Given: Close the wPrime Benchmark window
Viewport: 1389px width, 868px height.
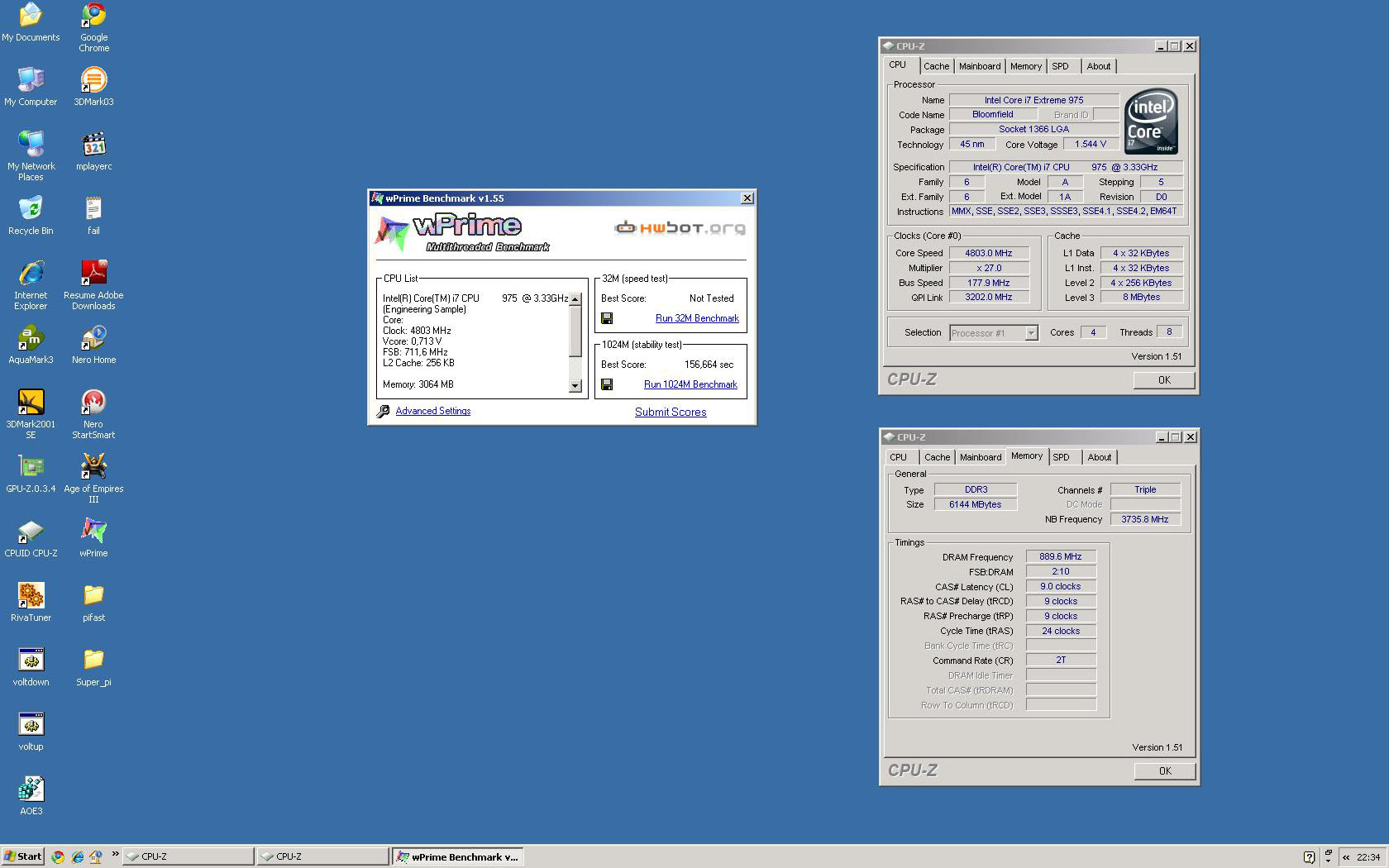Looking at the screenshot, I should pyautogui.click(x=747, y=198).
